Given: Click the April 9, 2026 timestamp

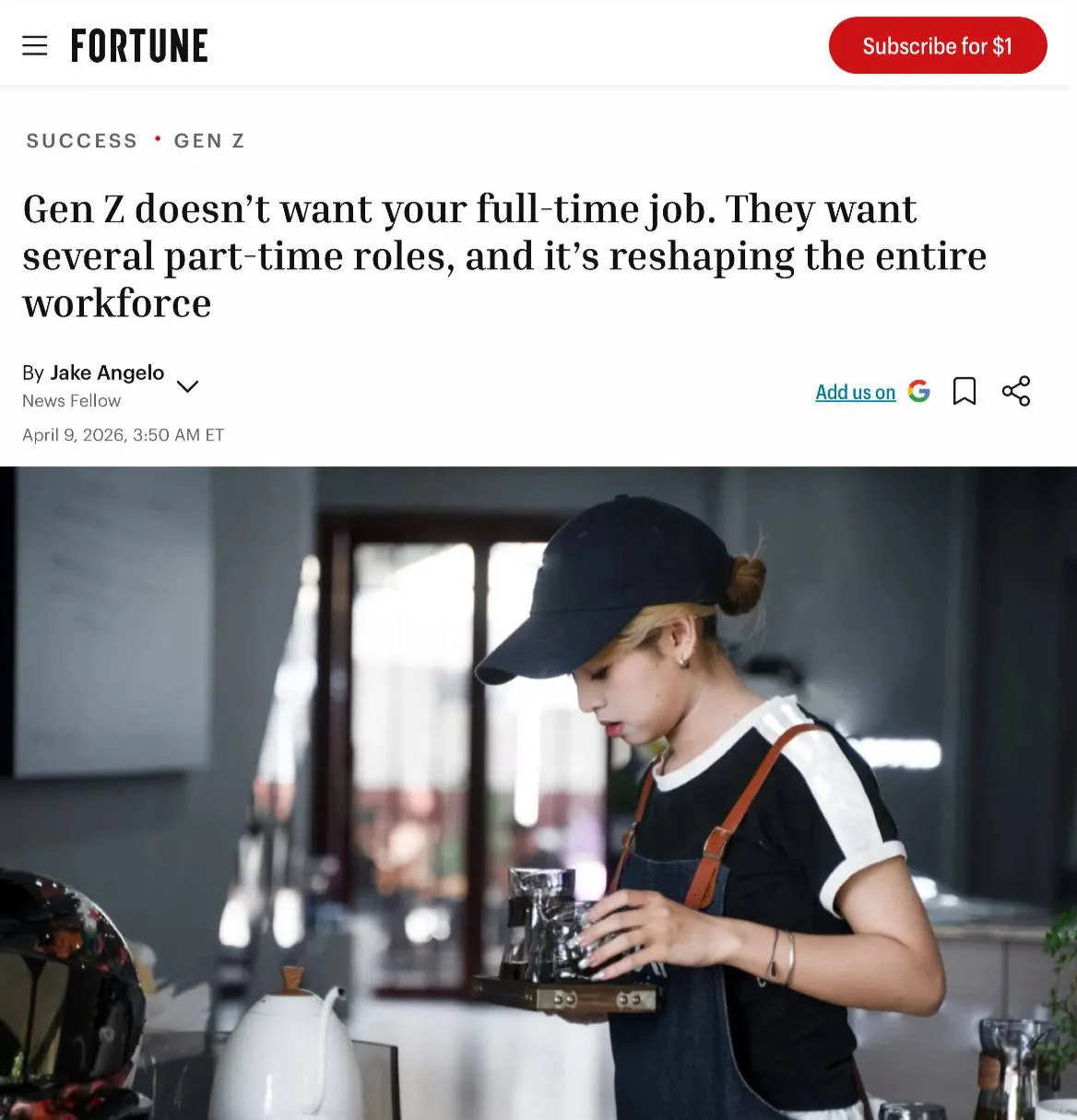Looking at the screenshot, I should (x=124, y=435).
